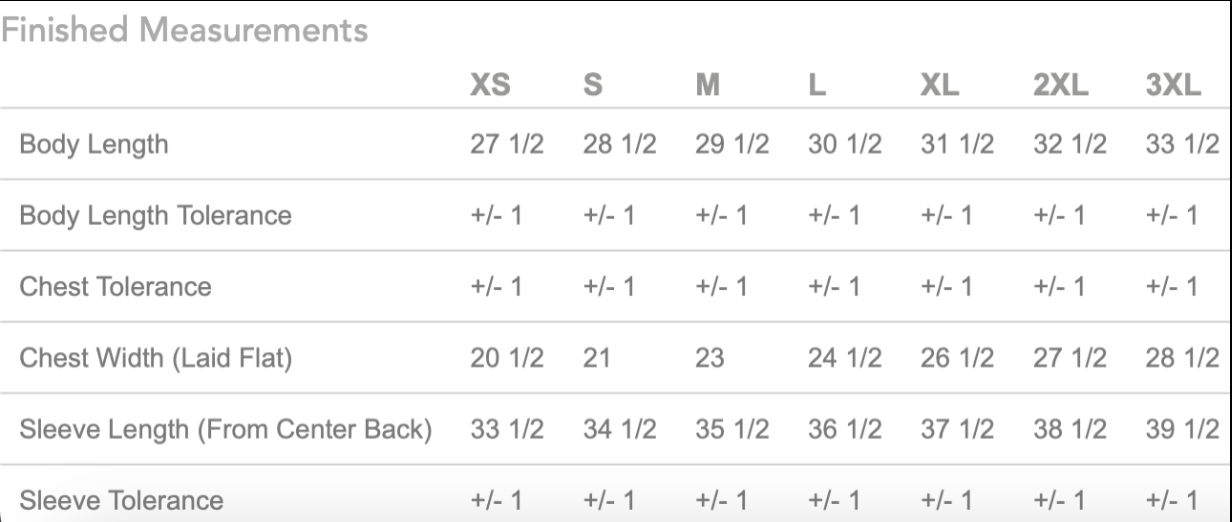This screenshot has width=1232, height=522.
Task: Click the M Chest Width value 23
Action: coord(710,358)
